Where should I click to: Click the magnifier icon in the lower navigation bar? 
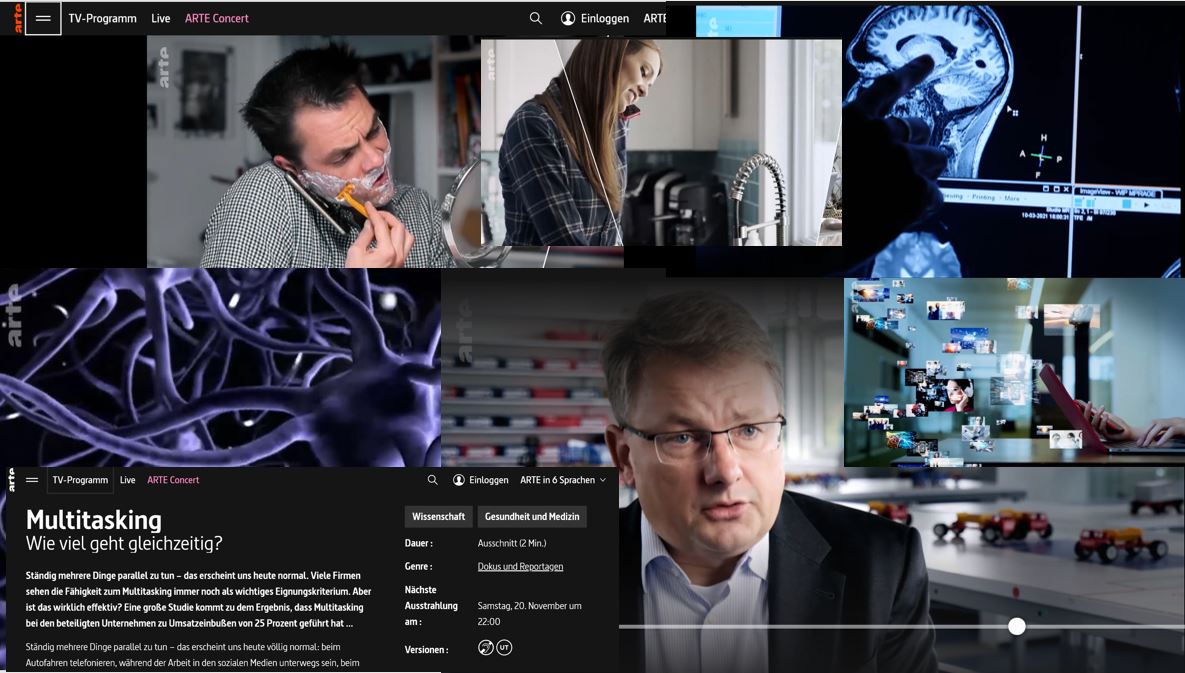click(432, 480)
